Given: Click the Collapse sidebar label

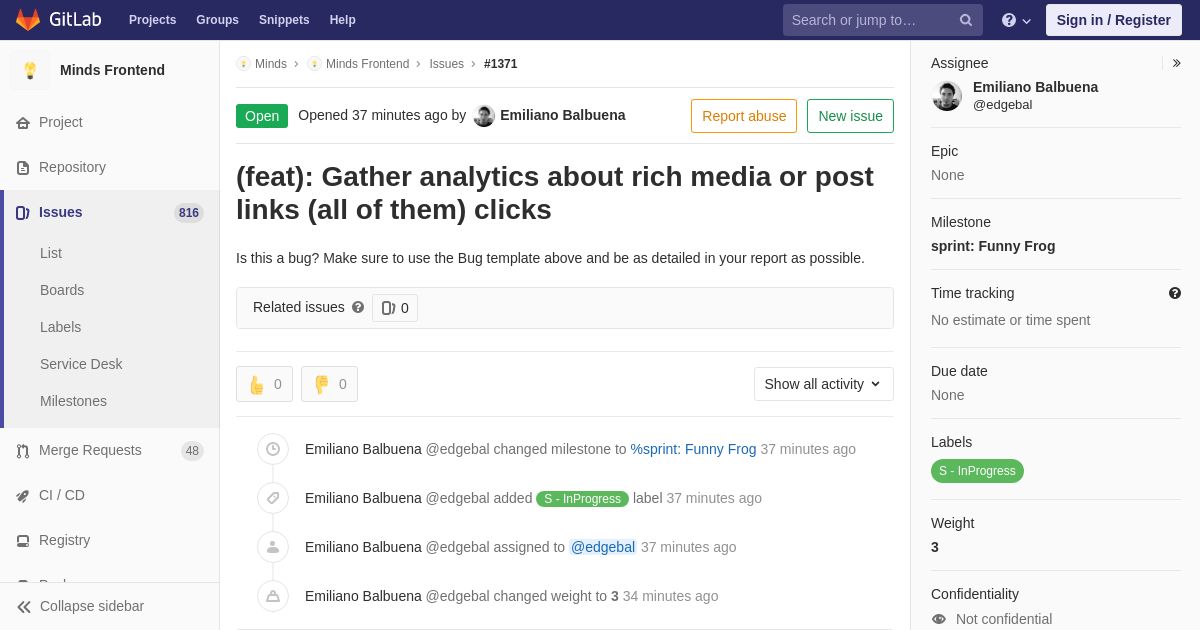Looking at the screenshot, I should coord(92,606).
